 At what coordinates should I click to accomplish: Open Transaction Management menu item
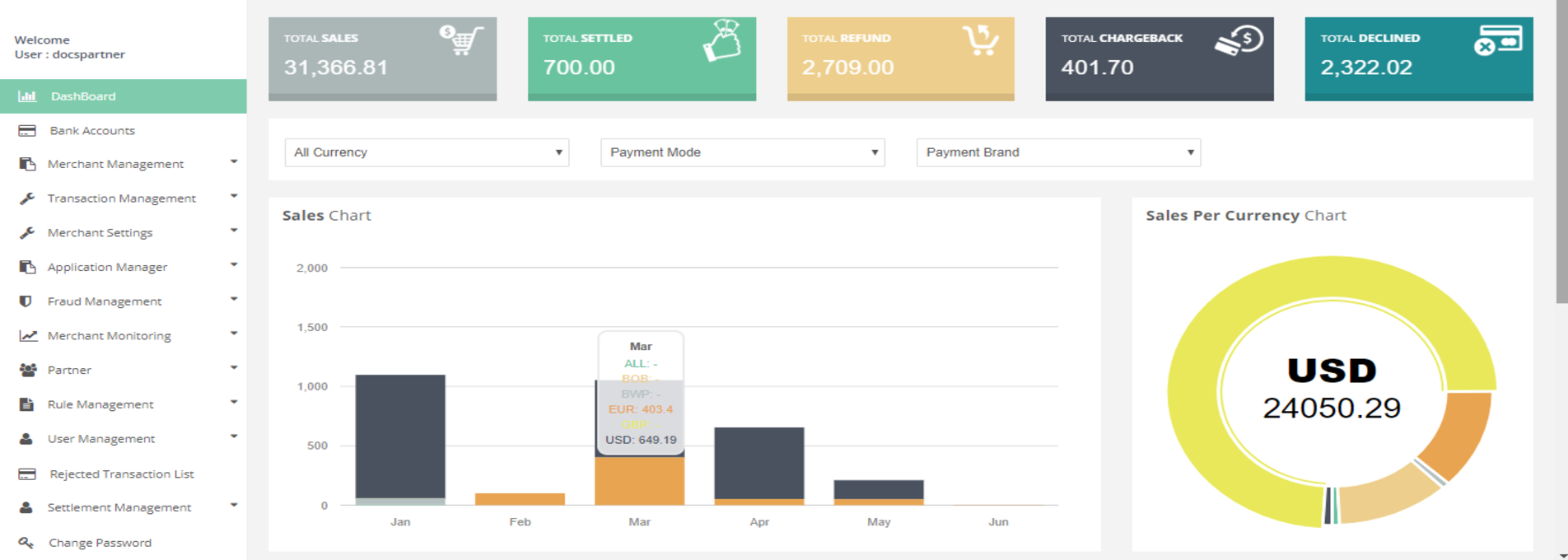coord(121,198)
